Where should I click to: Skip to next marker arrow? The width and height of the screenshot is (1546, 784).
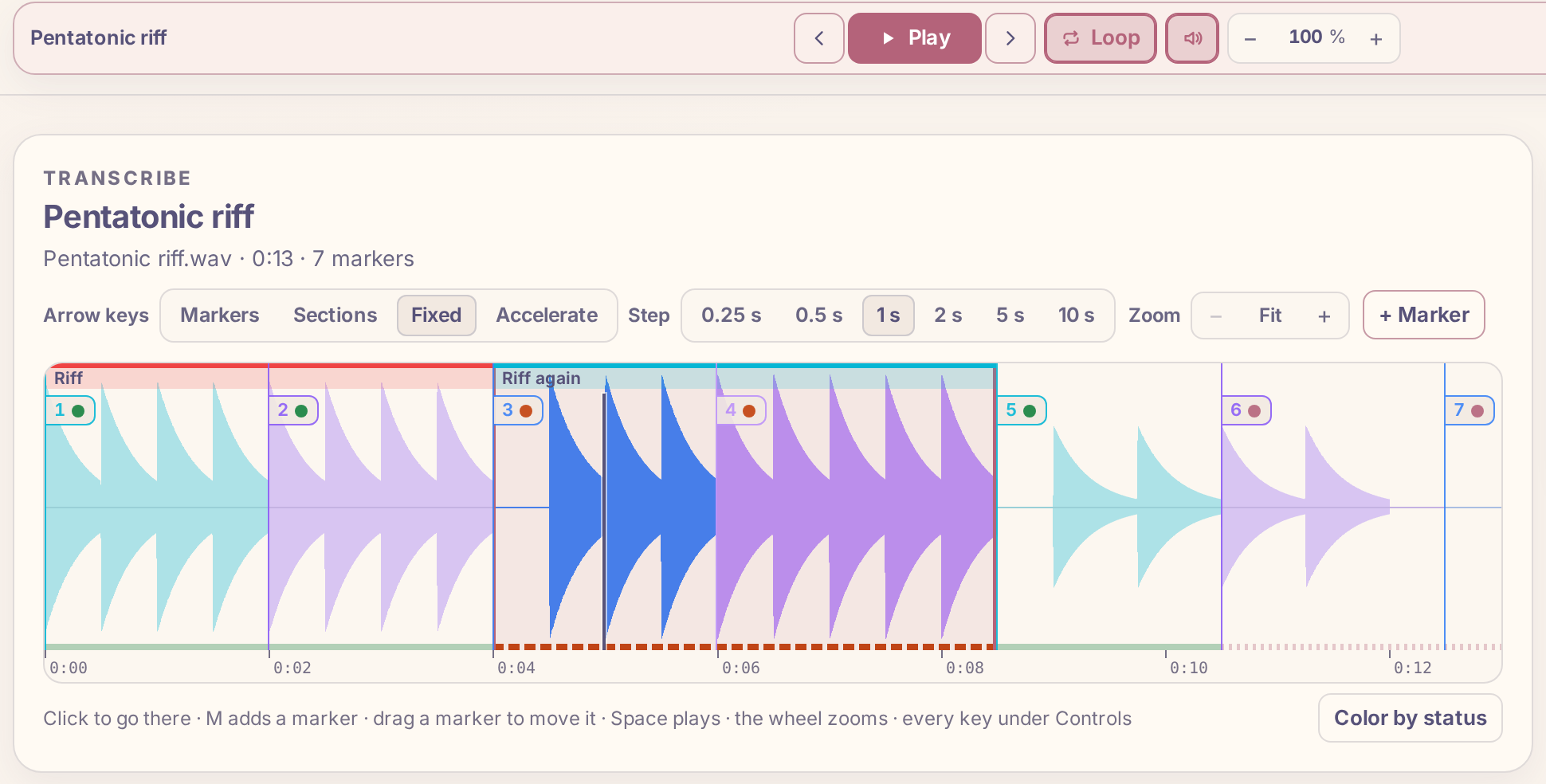click(1010, 38)
